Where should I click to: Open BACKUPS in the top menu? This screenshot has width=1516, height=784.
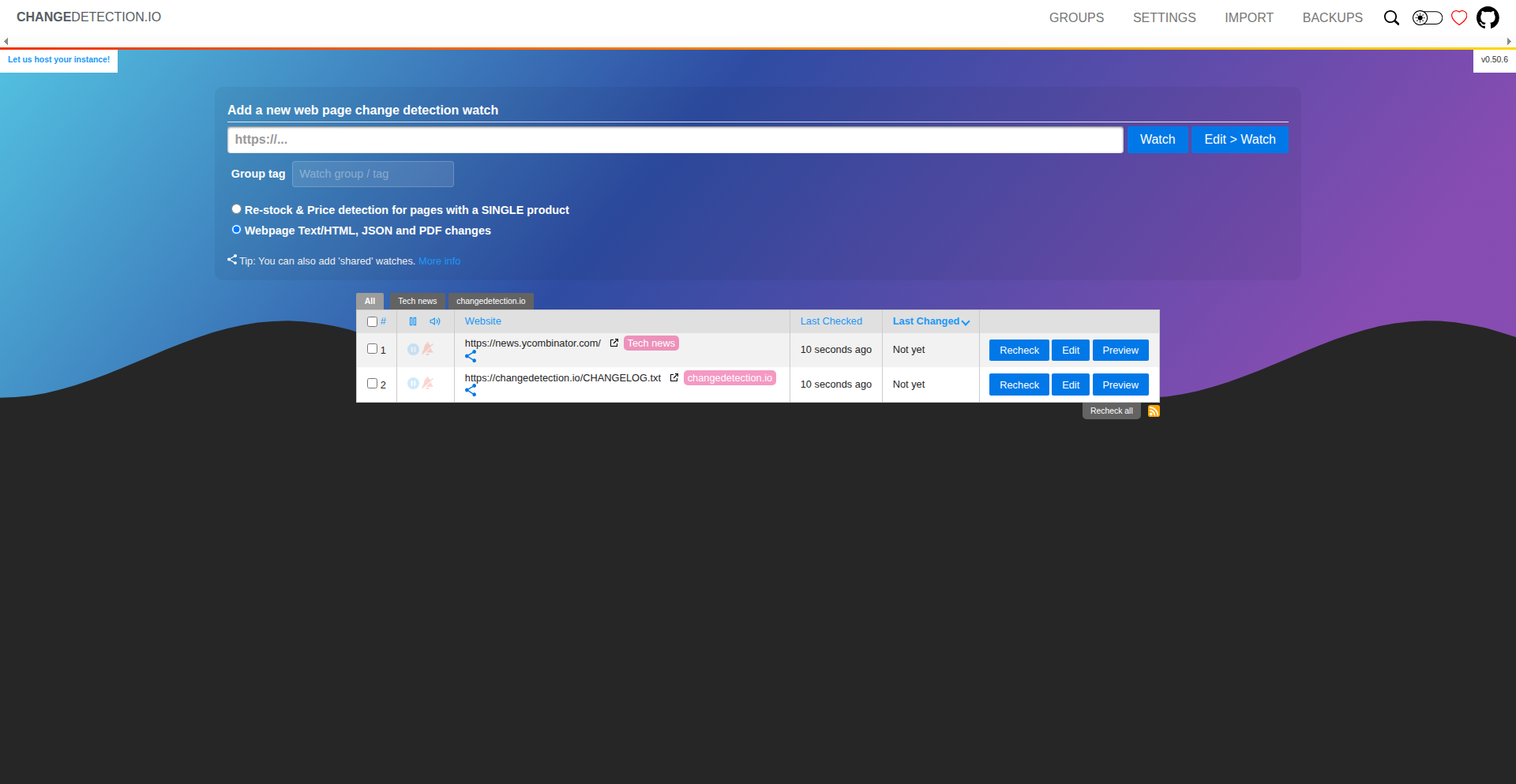1333,17
